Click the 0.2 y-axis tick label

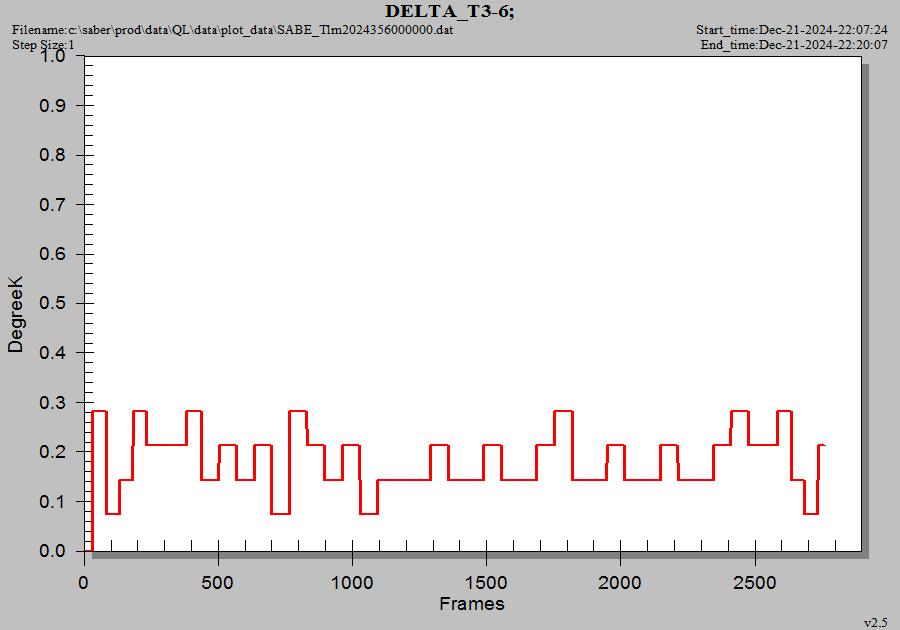coord(52,452)
